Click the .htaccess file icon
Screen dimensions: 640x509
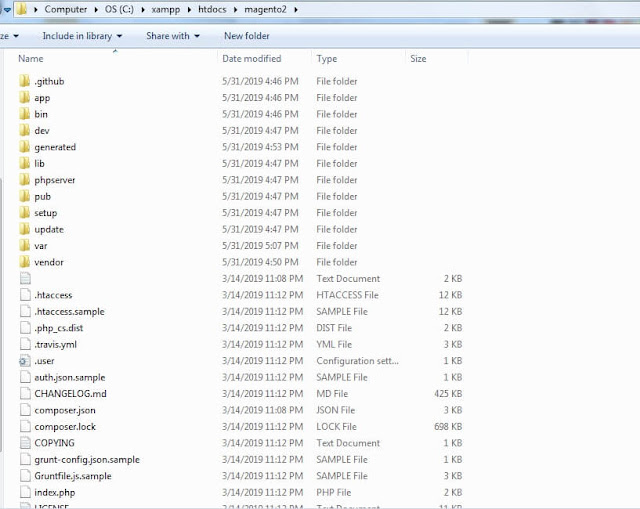point(25,295)
